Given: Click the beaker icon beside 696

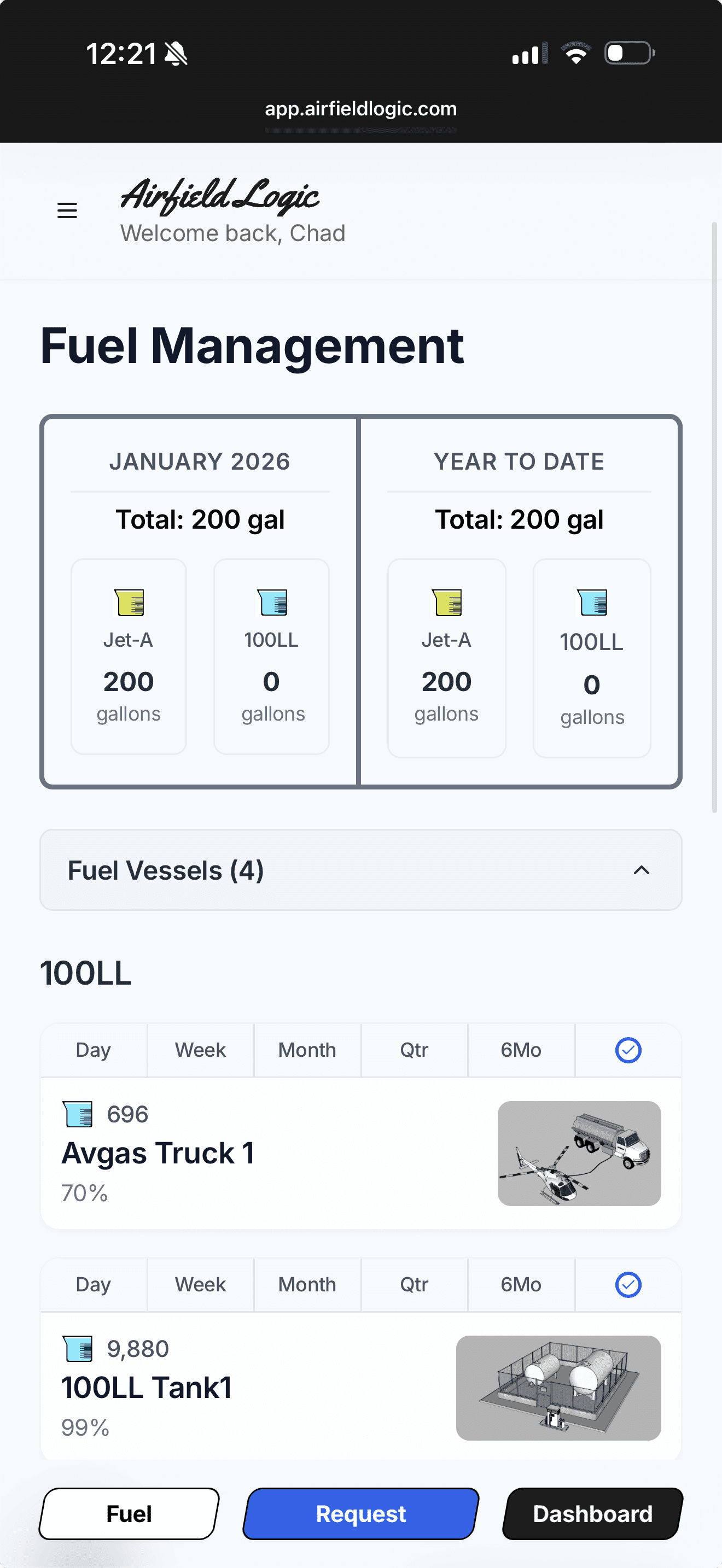Looking at the screenshot, I should (x=78, y=1114).
